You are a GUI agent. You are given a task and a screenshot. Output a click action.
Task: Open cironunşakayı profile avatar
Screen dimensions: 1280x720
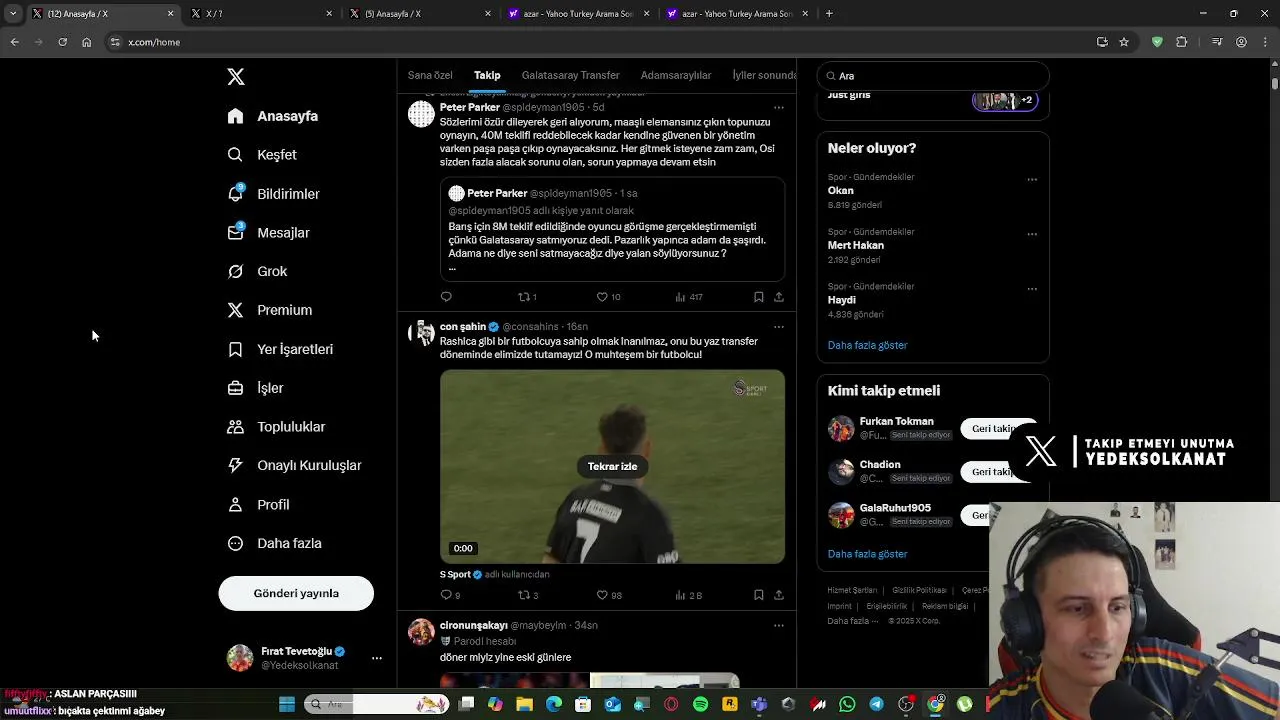[422, 632]
